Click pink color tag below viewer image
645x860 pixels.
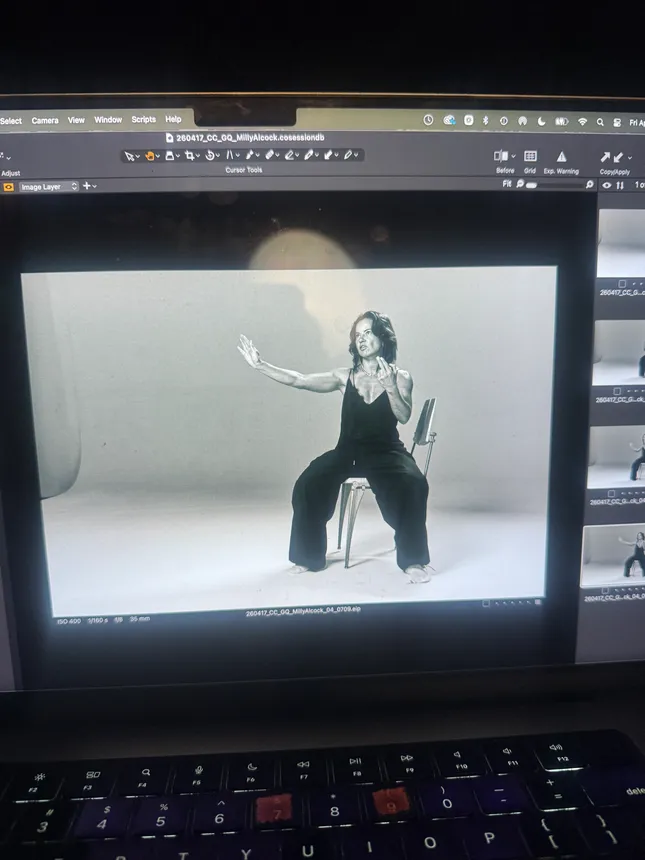coord(538,602)
